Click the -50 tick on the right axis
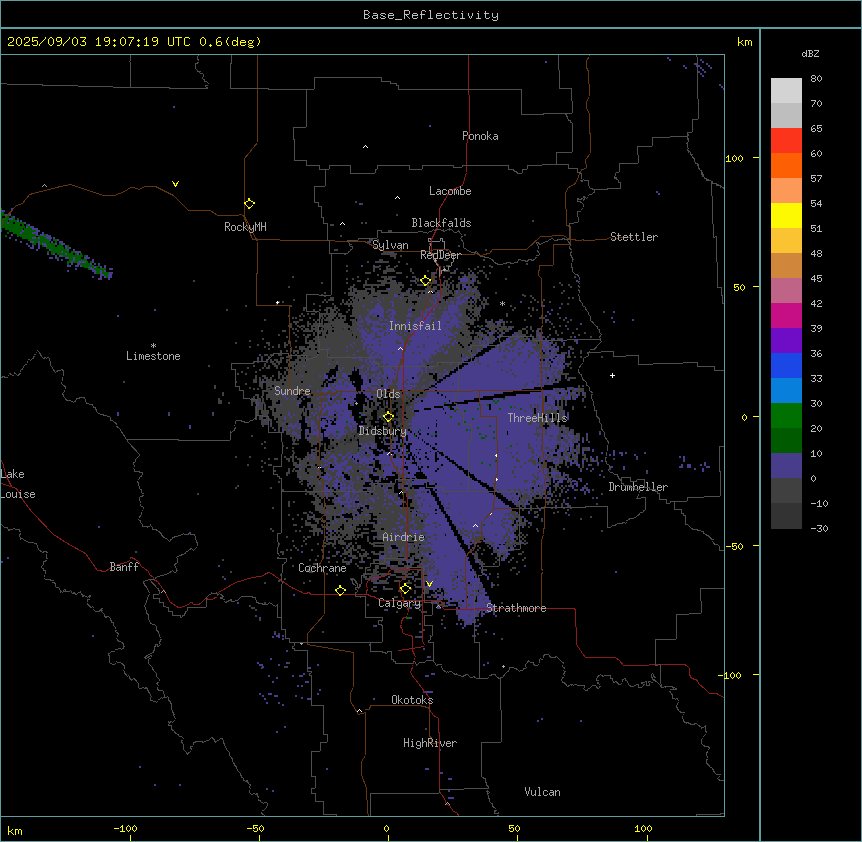 734,546
